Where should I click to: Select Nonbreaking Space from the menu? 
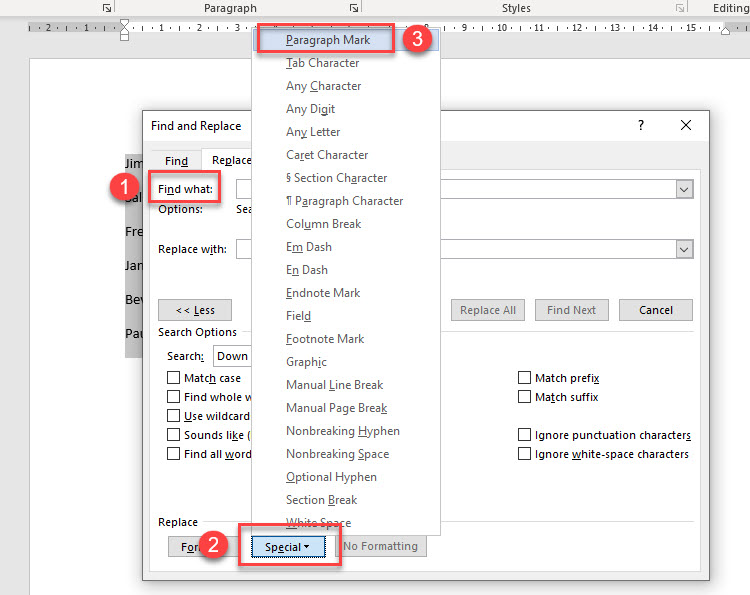coord(337,454)
